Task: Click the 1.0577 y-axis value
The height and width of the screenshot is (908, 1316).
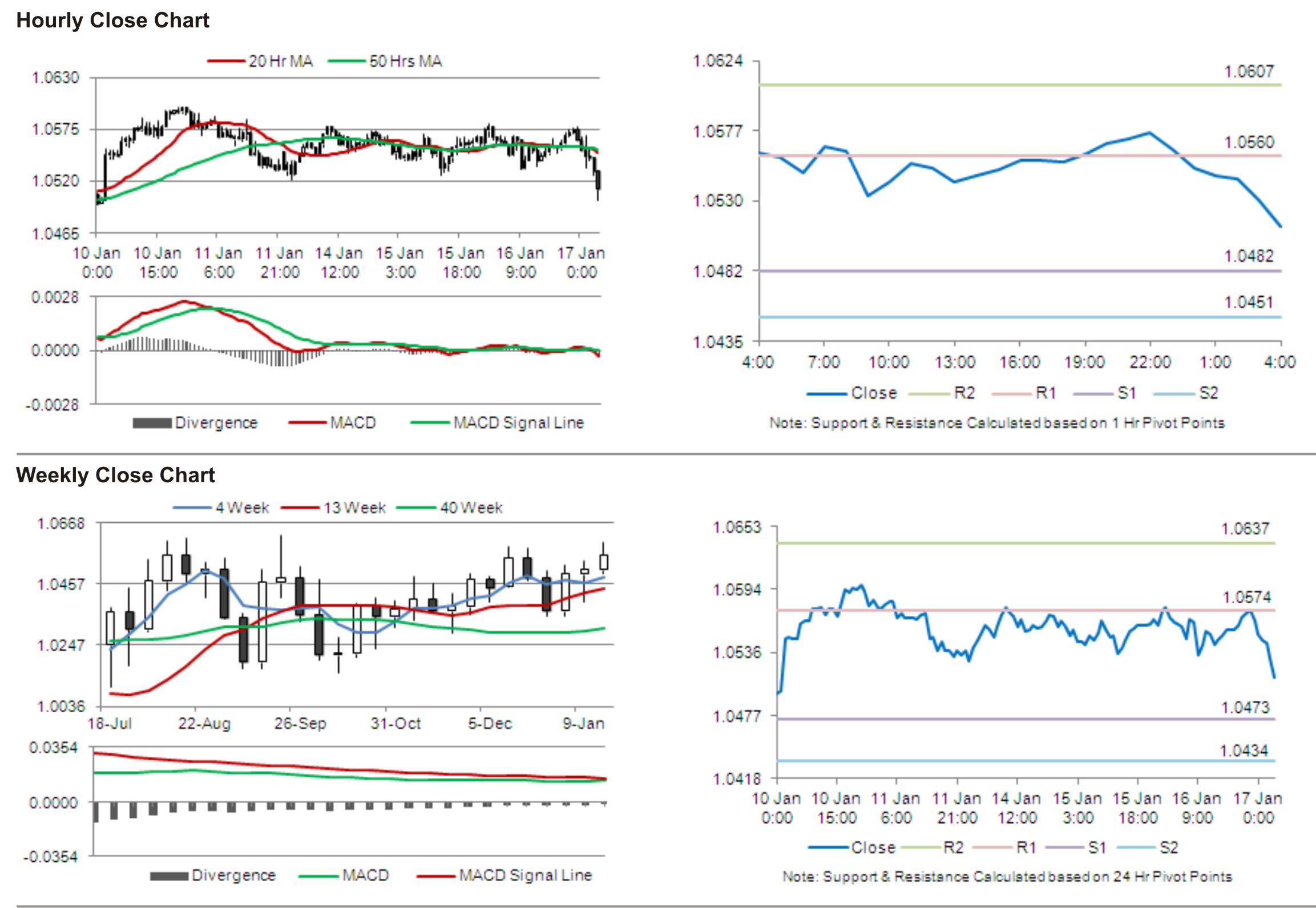Action: point(717,131)
